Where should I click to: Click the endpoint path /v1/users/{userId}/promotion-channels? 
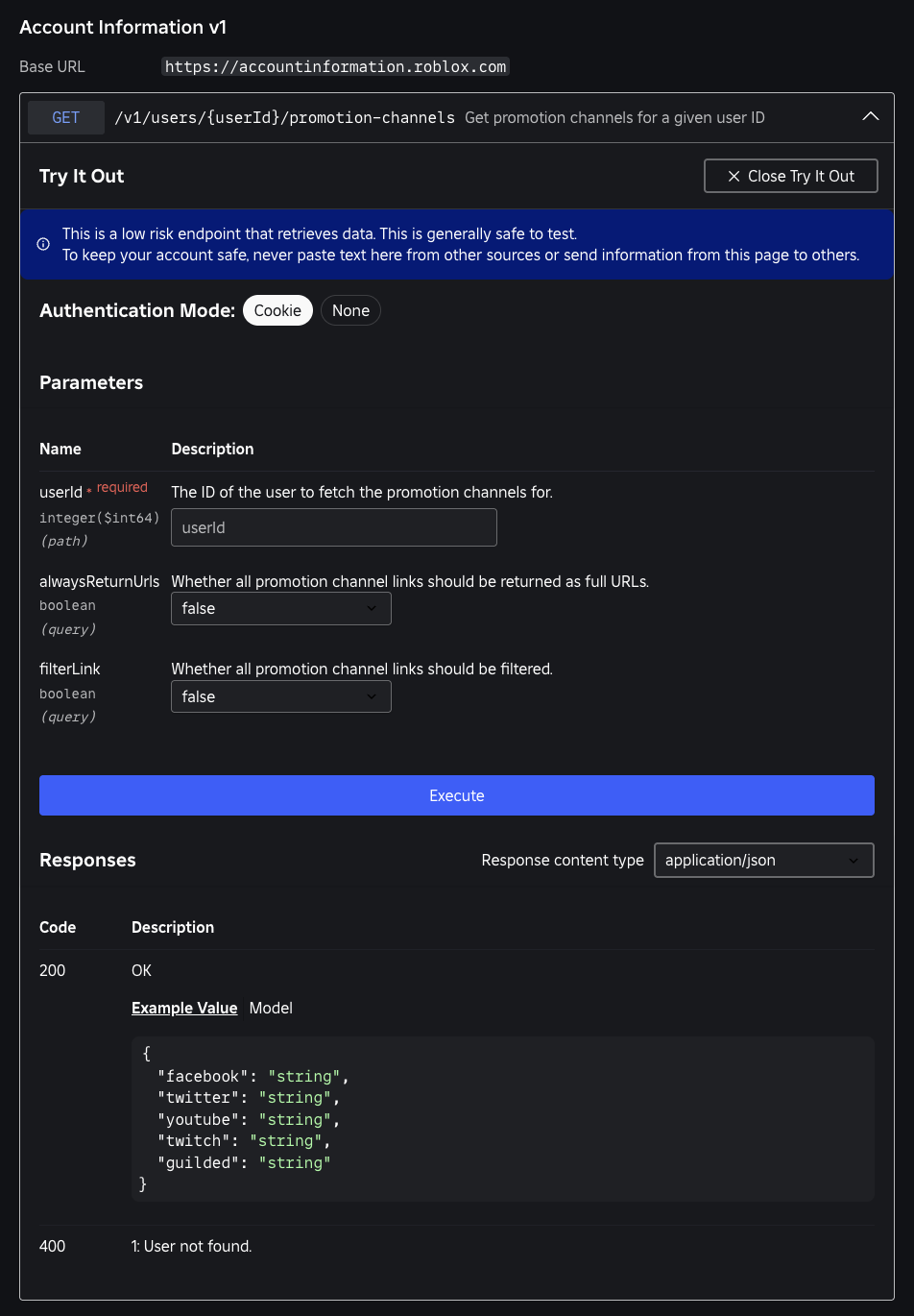click(x=283, y=117)
